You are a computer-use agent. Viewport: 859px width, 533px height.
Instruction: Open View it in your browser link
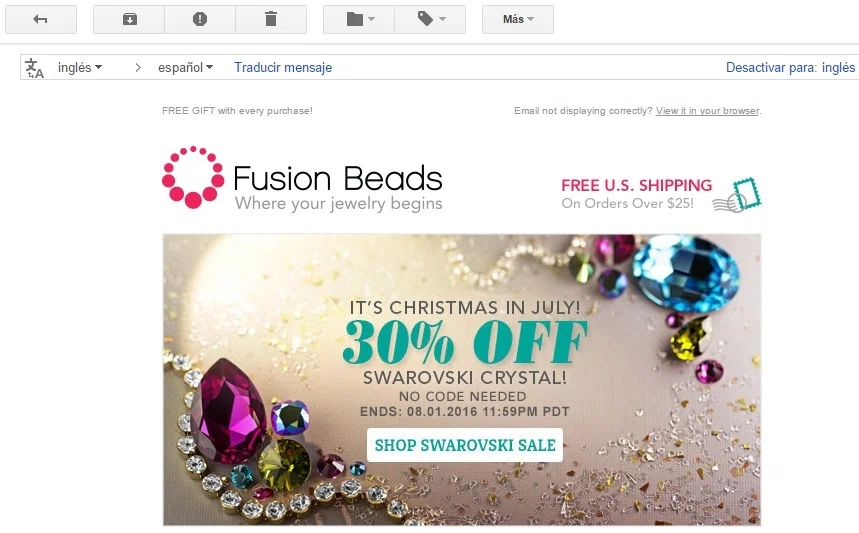click(707, 111)
